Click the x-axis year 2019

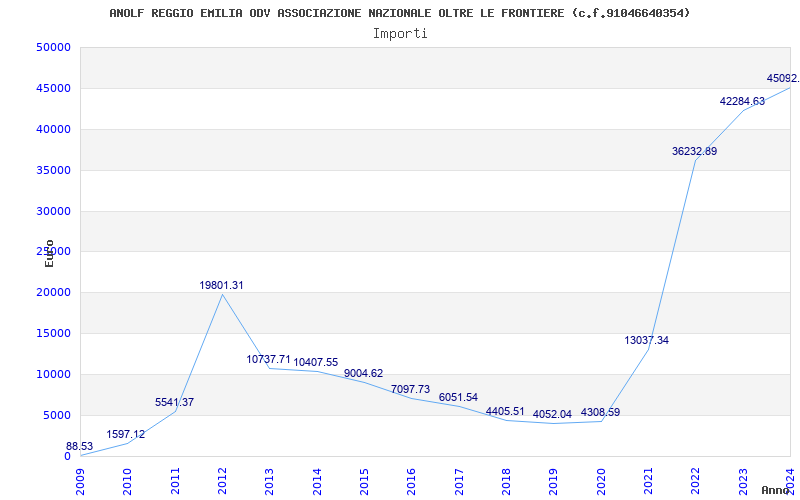point(554,482)
